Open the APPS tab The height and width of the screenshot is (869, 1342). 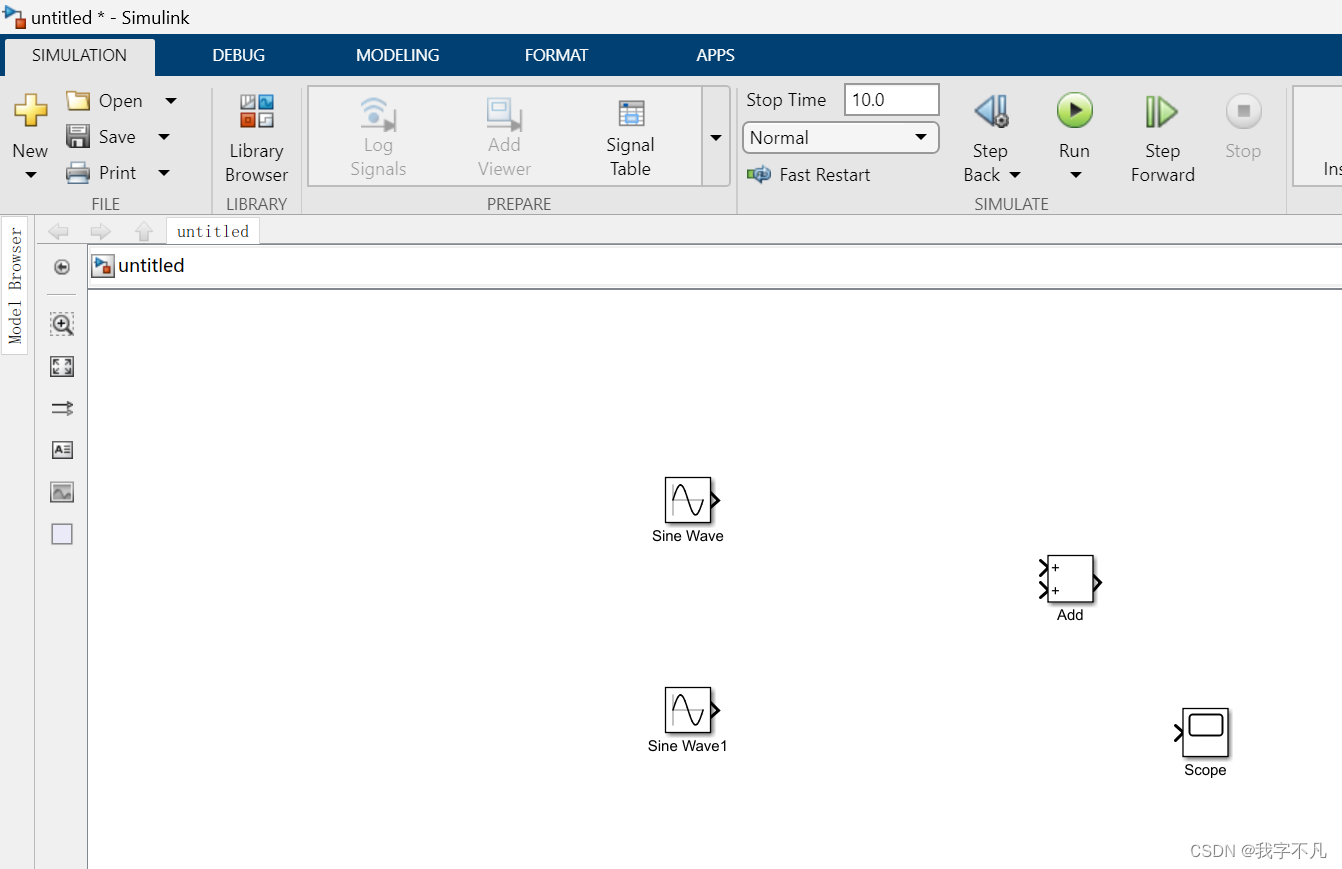715,56
